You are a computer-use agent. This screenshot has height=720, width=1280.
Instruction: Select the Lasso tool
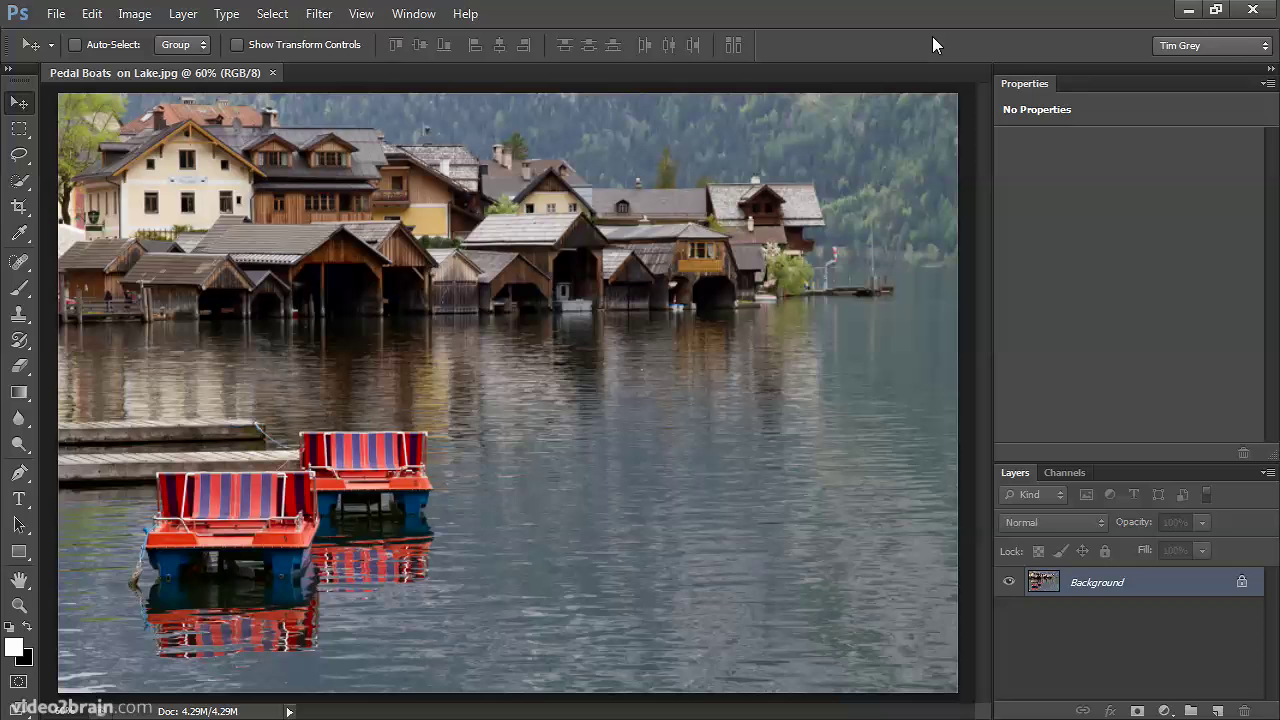point(19,155)
